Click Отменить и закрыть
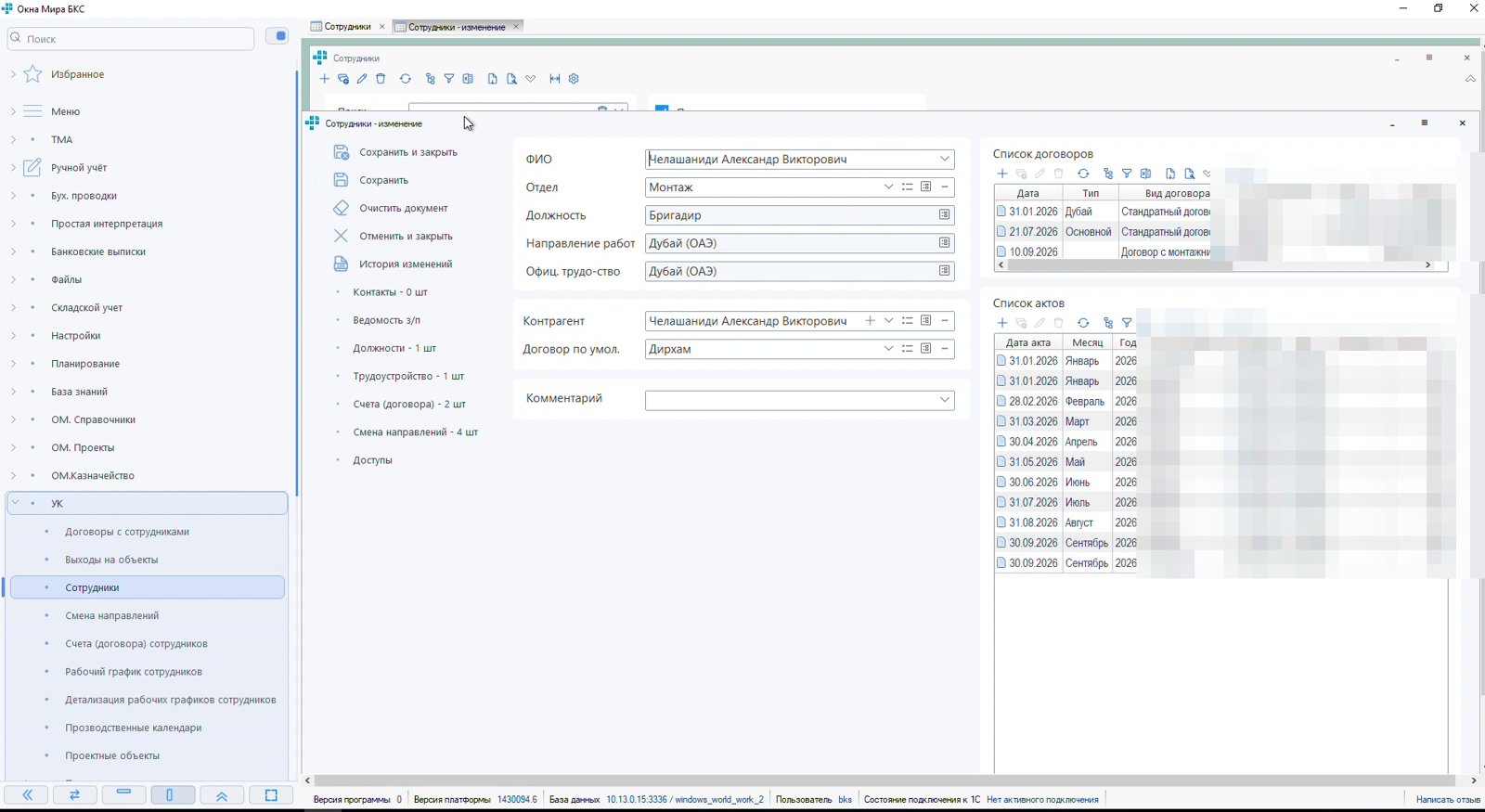 tap(394, 236)
